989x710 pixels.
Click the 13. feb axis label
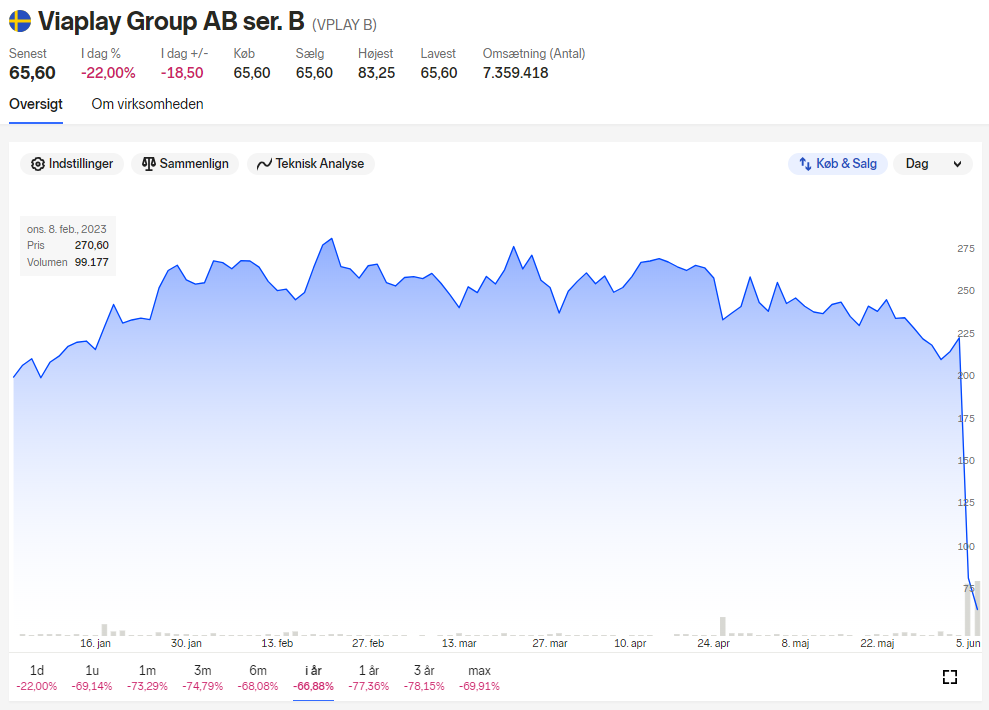point(277,643)
